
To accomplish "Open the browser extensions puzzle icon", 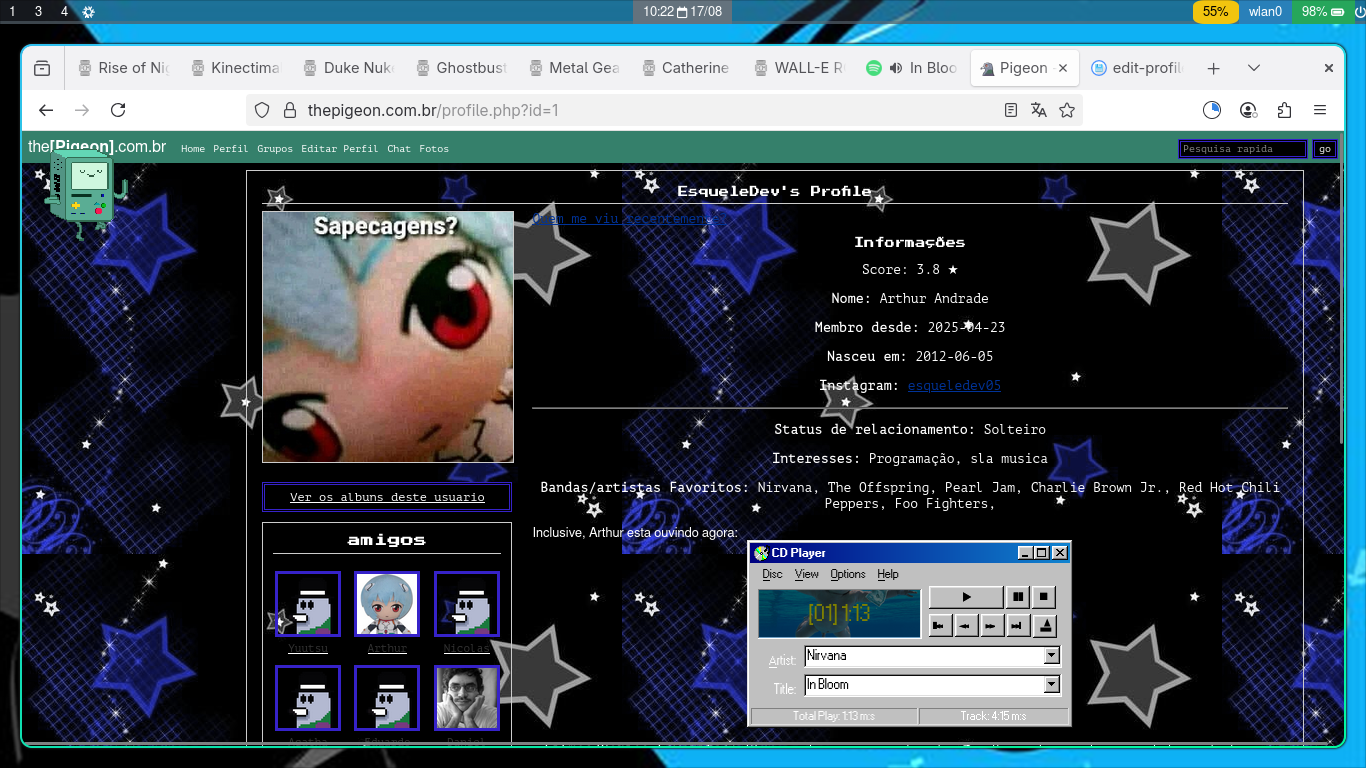I will (x=1284, y=110).
